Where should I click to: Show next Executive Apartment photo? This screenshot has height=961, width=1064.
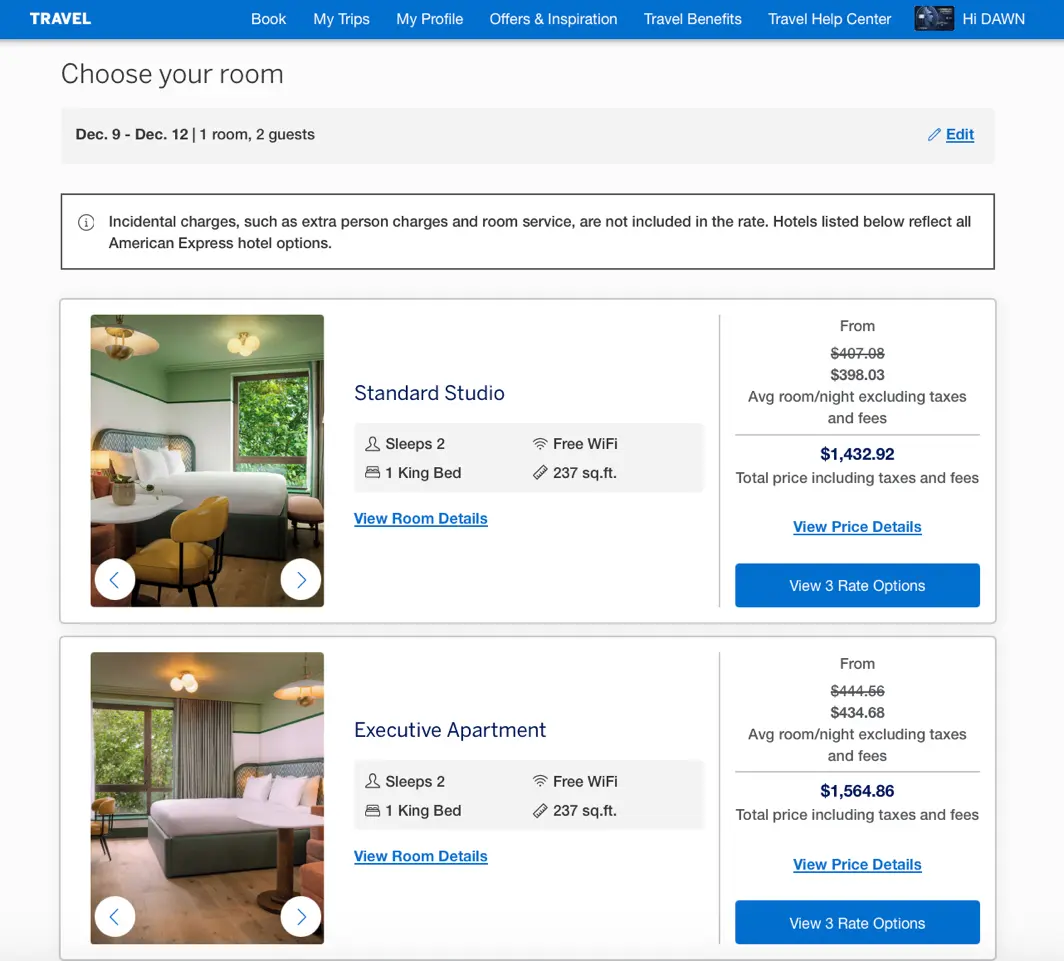pos(301,916)
